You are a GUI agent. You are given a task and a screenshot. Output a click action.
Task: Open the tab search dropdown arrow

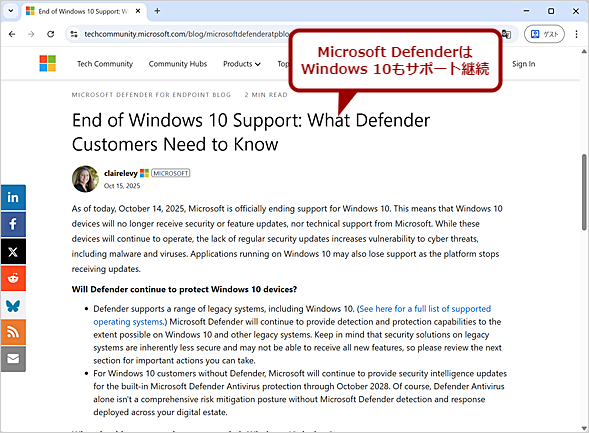[x=11, y=11]
